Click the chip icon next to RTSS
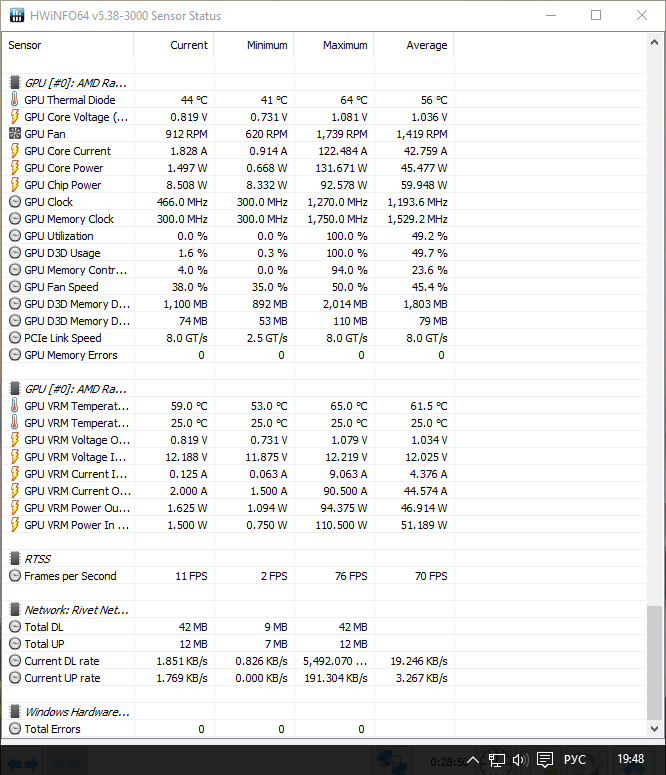This screenshot has width=666, height=775. click(x=15, y=559)
